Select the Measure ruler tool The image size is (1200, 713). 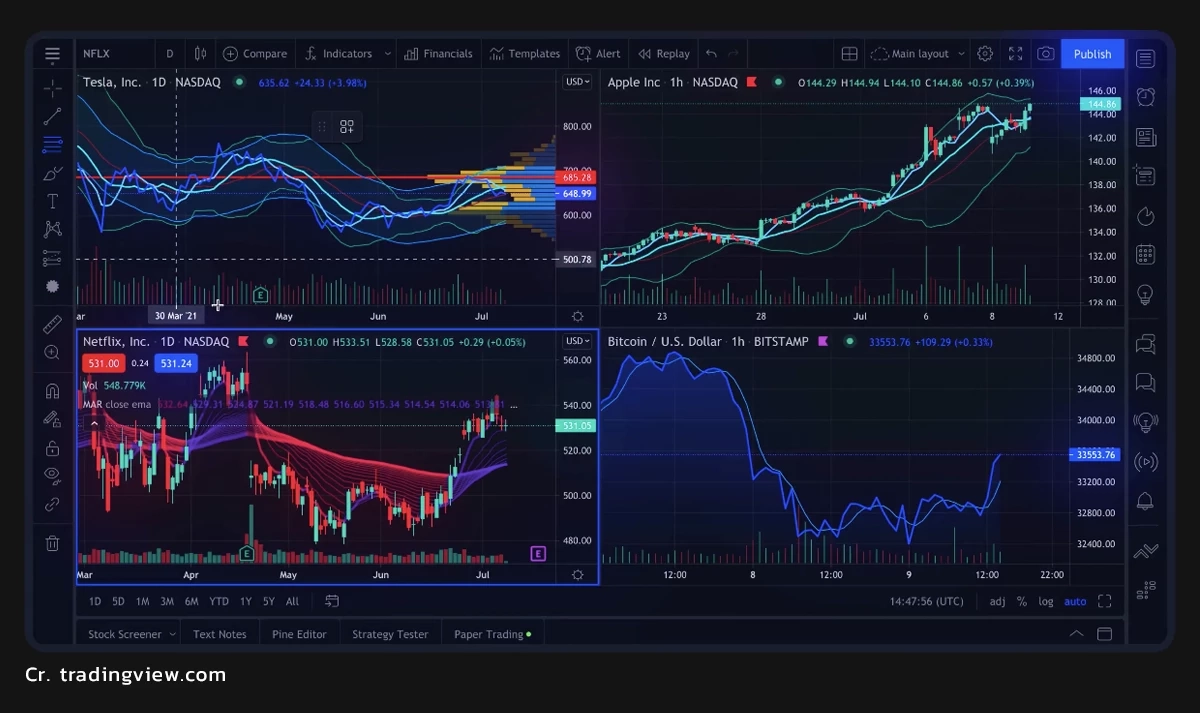point(52,324)
